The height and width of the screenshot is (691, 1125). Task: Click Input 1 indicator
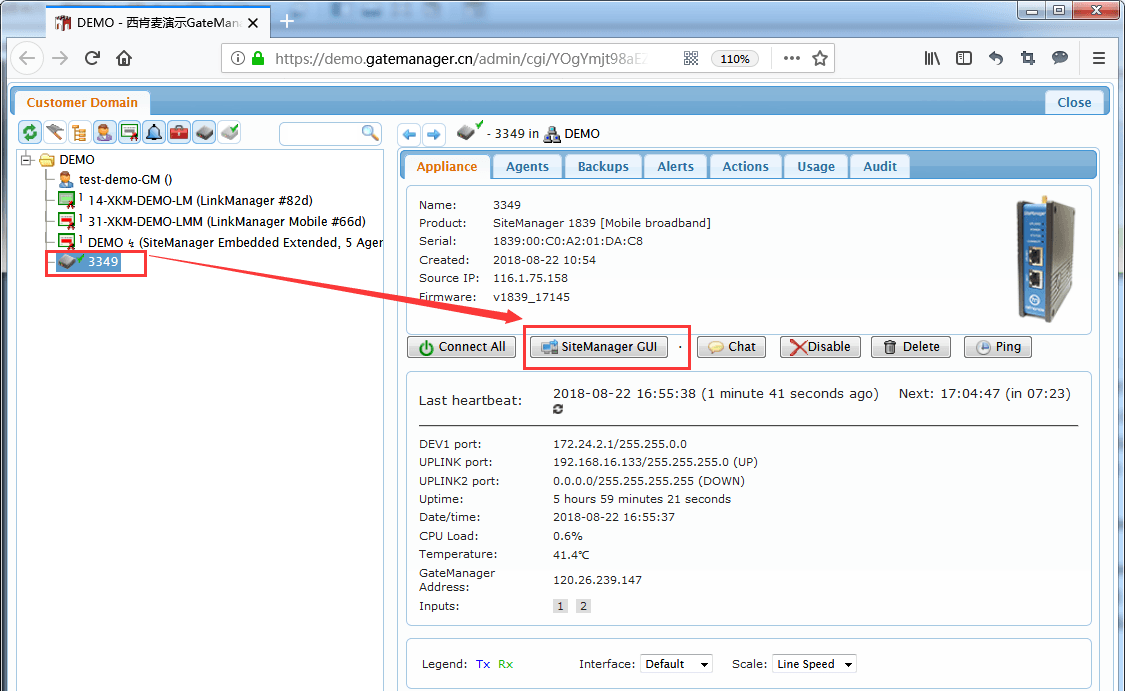(560, 606)
